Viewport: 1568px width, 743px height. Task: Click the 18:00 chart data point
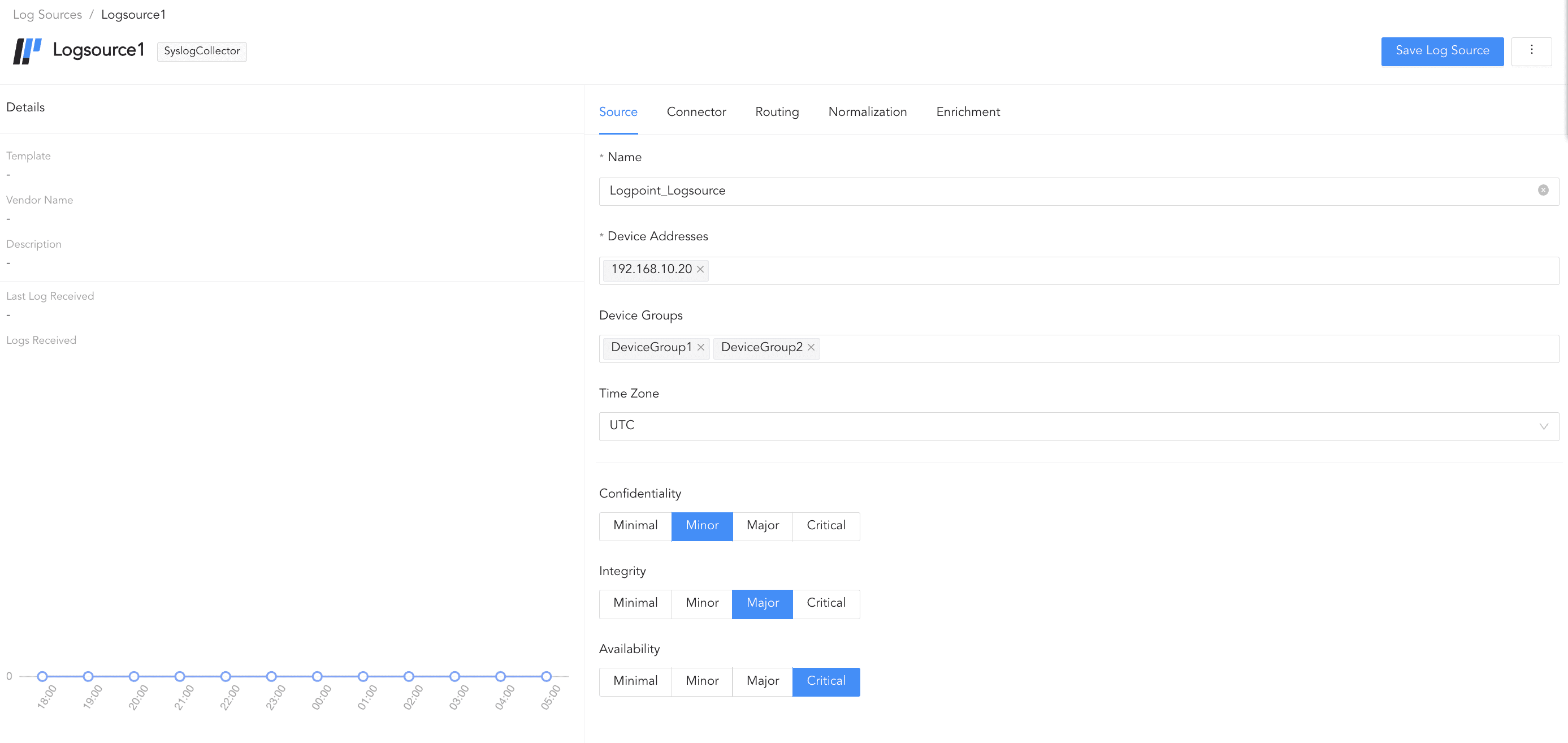(x=42, y=676)
